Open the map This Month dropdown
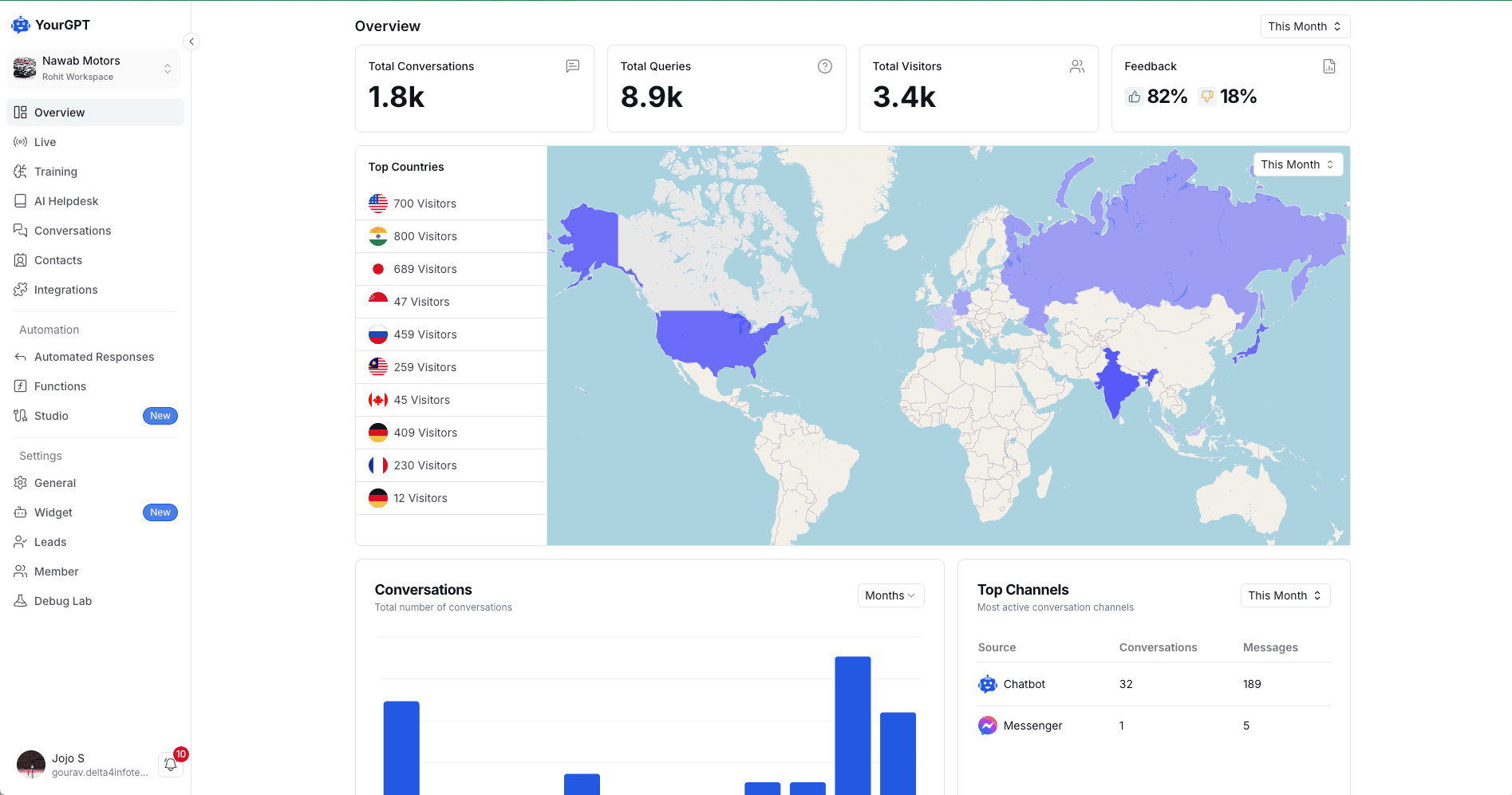 pos(1298,164)
